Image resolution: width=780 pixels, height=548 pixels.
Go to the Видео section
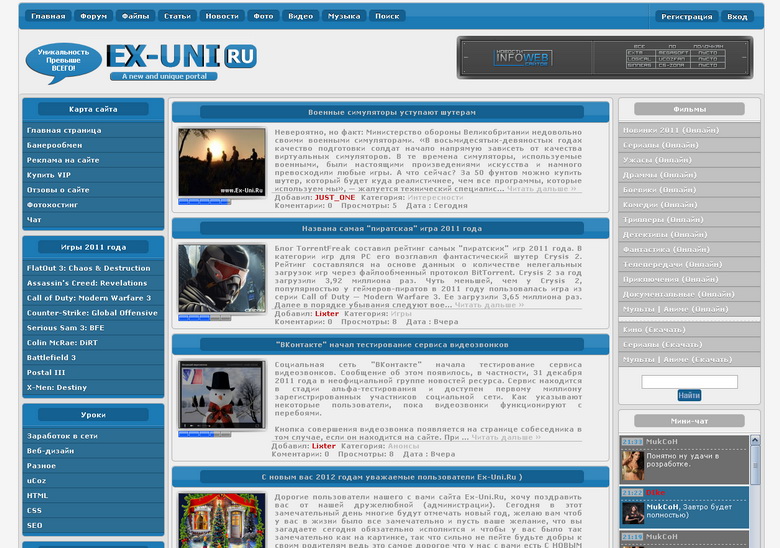(x=300, y=16)
